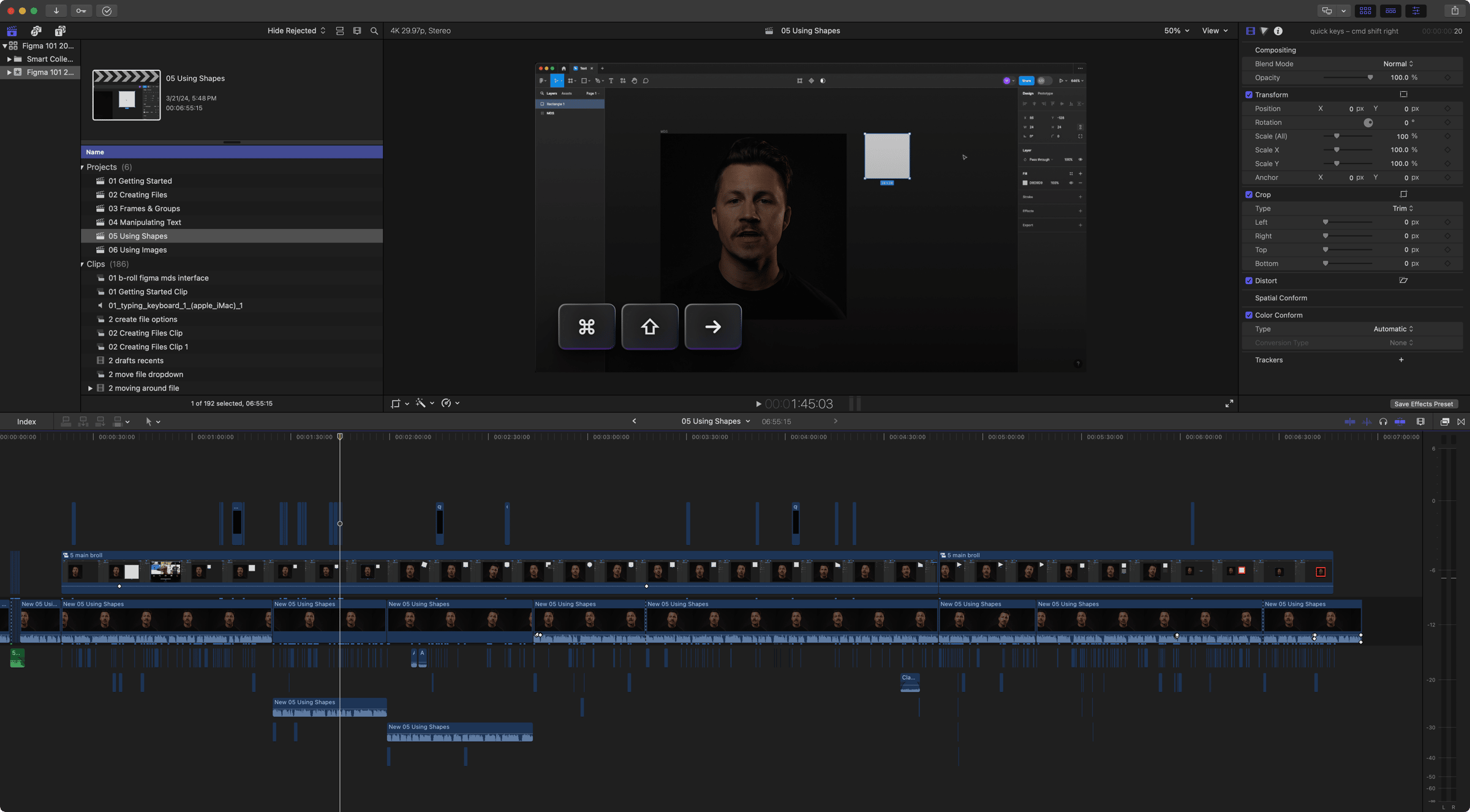Uncheck the Crop checkbox
The height and width of the screenshot is (812, 1470).
[1249, 195]
